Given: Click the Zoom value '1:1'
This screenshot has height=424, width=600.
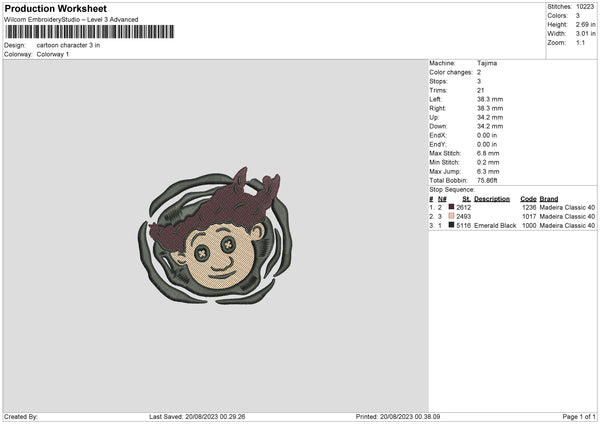Looking at the screenshot, I should pyautogui.click(x=580, y=43).
